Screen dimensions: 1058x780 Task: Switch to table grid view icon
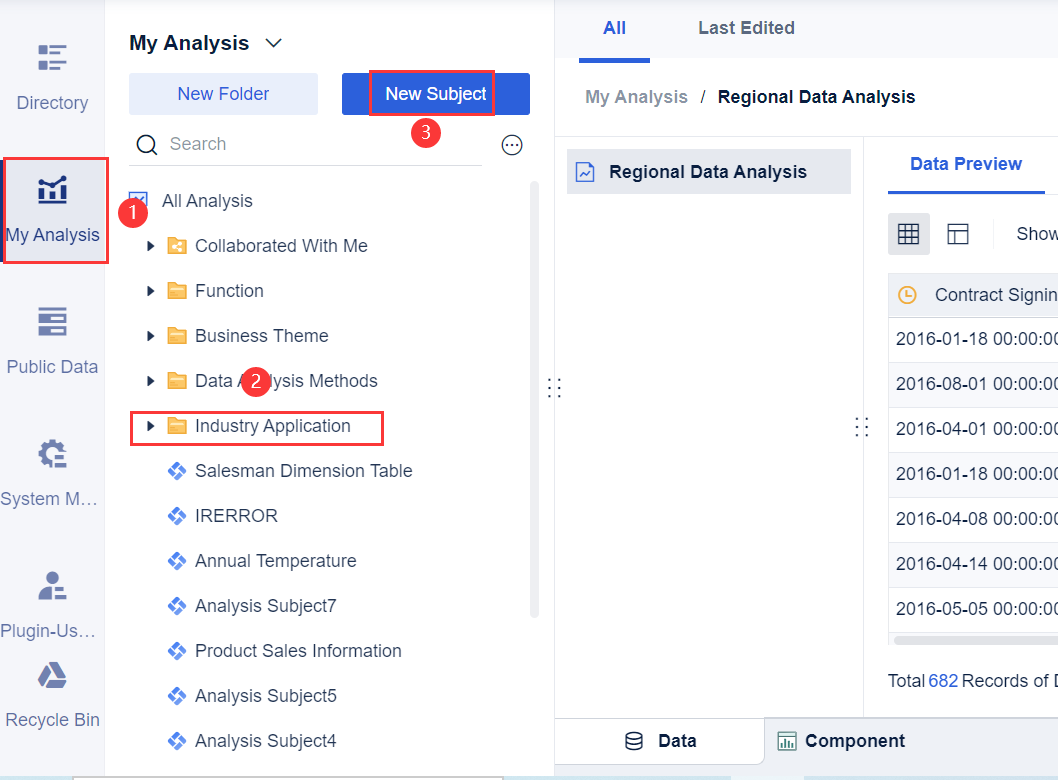click(x=908, y=234)
